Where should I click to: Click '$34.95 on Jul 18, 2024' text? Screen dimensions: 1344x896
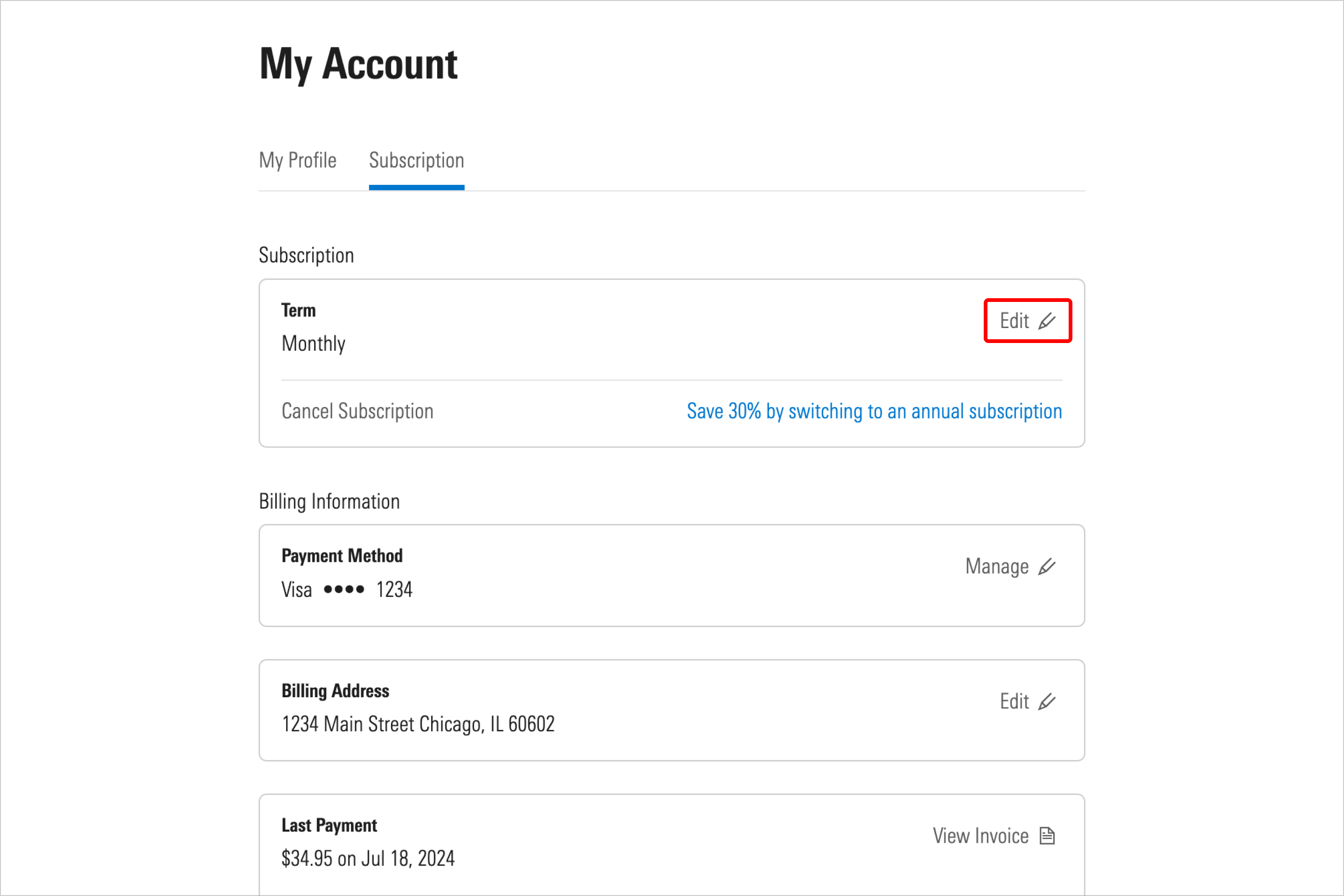click(x=368, y=859)
